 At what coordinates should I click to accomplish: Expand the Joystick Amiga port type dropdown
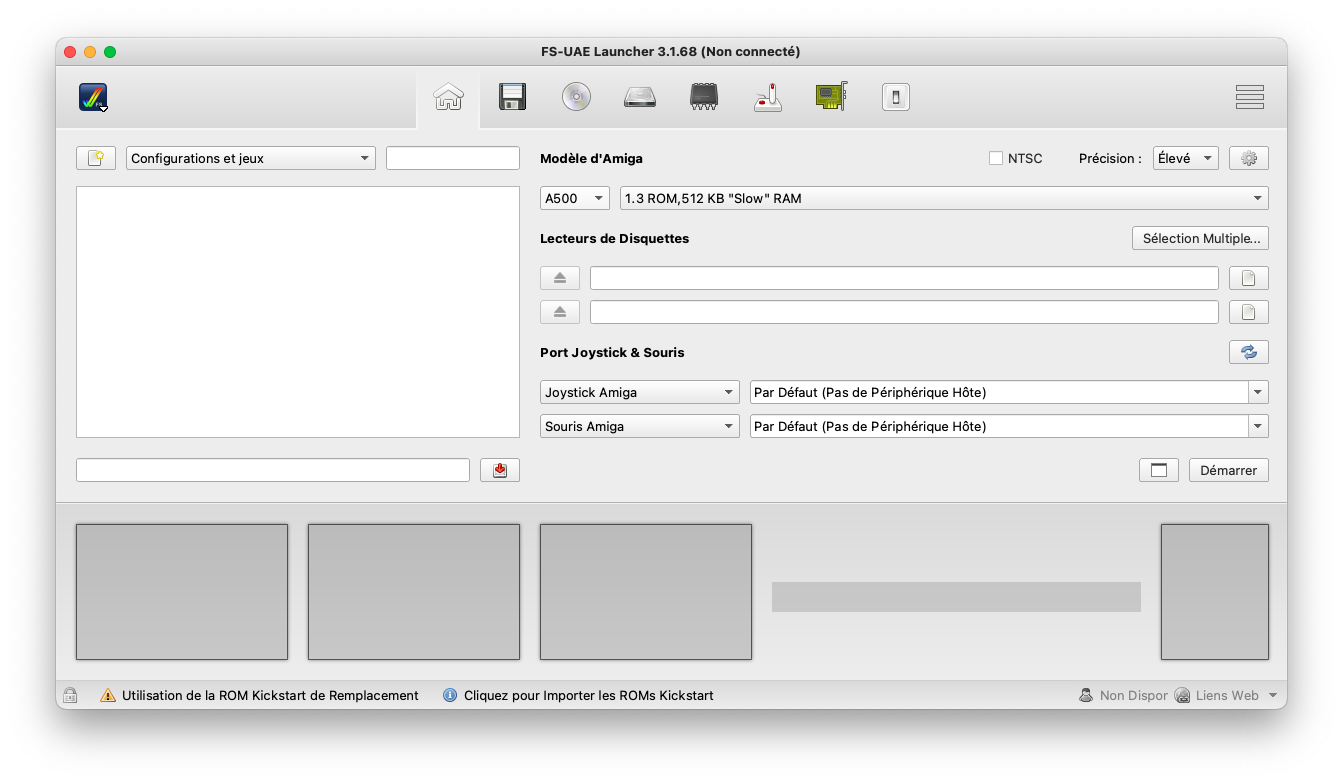click(x=639, y=392)
